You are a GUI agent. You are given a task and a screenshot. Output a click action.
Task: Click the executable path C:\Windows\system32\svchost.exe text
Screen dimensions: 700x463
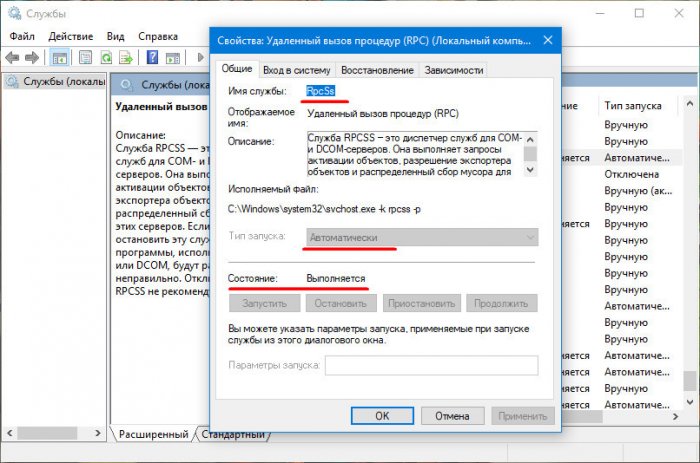(x=324, y=209)
